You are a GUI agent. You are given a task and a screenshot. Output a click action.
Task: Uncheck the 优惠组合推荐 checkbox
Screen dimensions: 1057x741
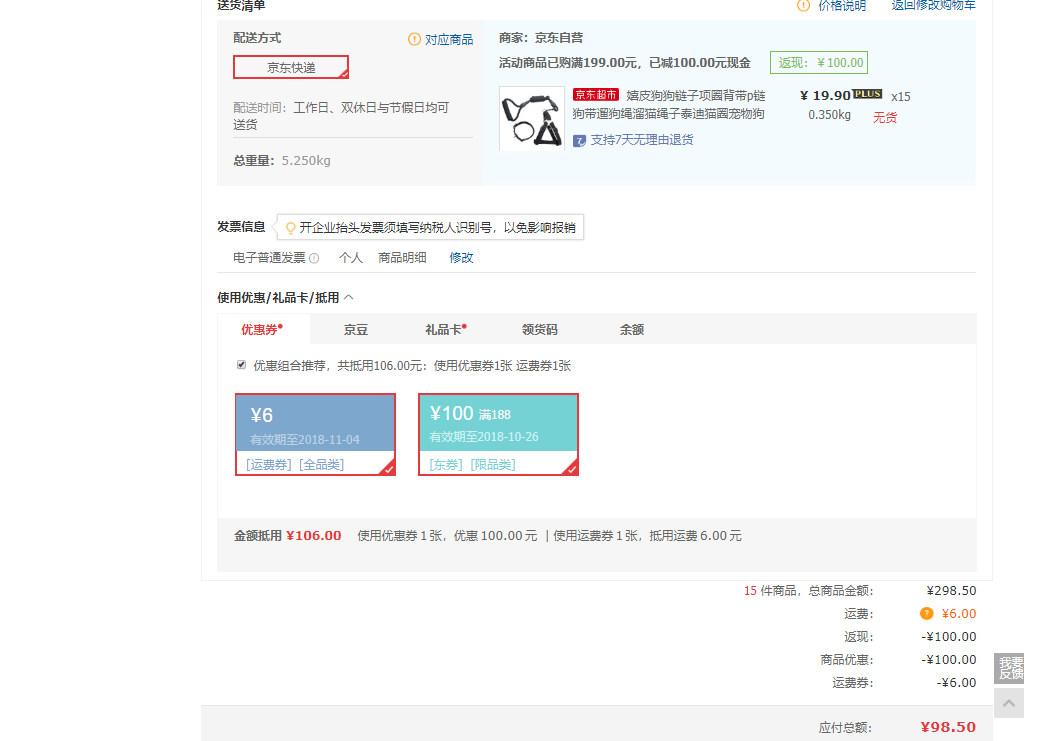[x=241, y=365]
